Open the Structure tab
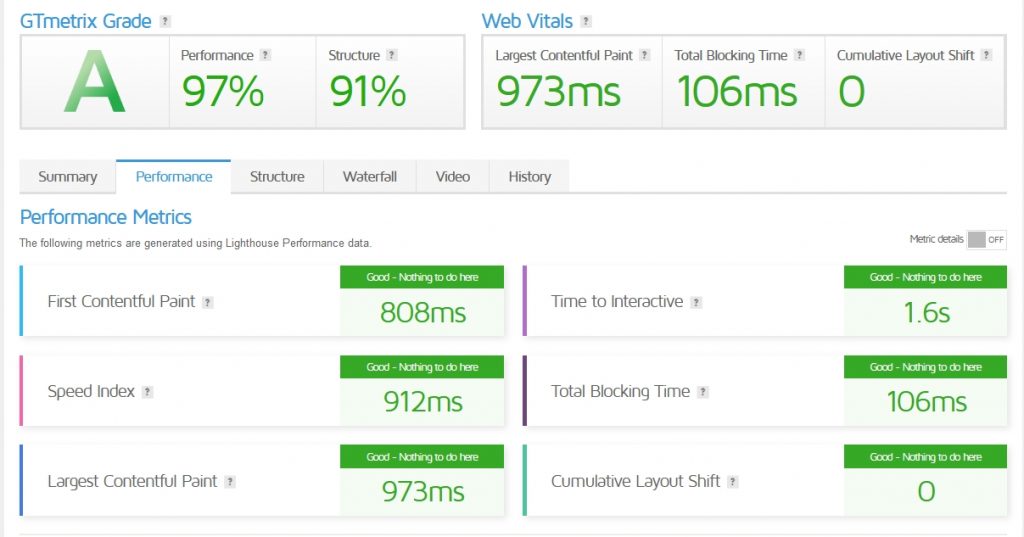The width and height of the screenshot is (1024, 537). [277, 177]
